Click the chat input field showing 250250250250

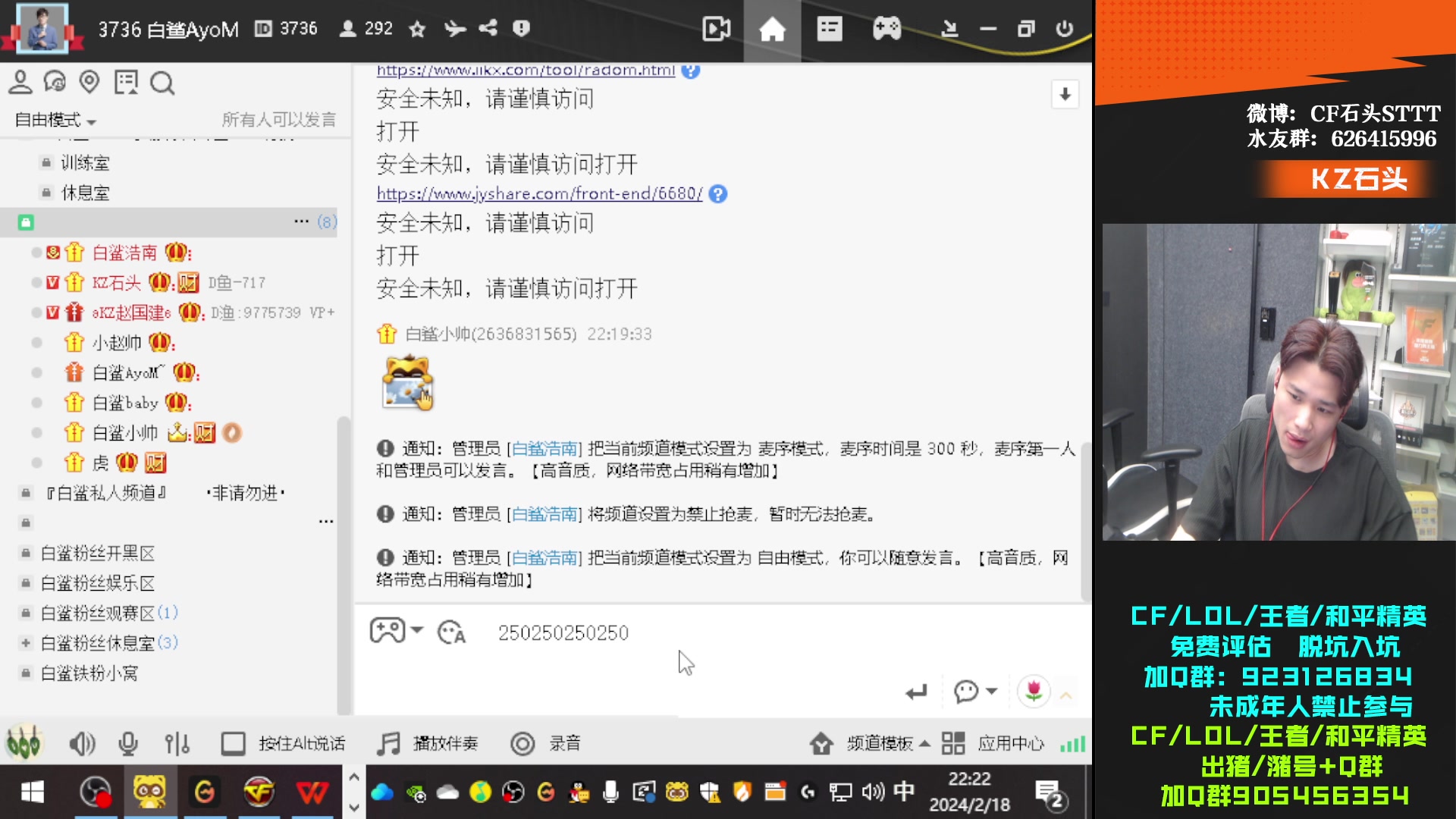click(563, 632)
